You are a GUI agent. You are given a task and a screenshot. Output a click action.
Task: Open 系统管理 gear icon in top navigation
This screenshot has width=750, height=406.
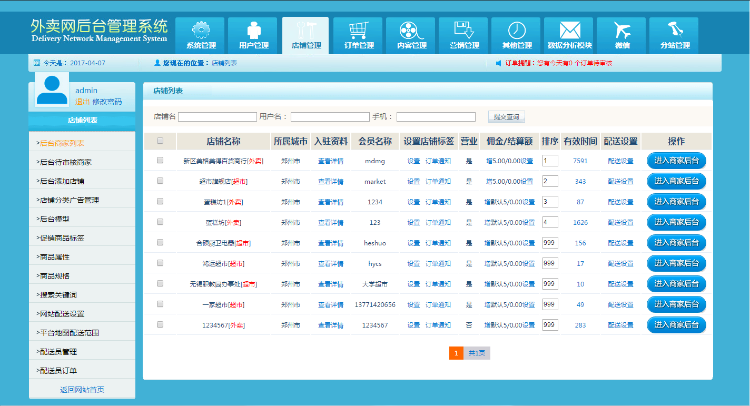click(x=201, y=30)
